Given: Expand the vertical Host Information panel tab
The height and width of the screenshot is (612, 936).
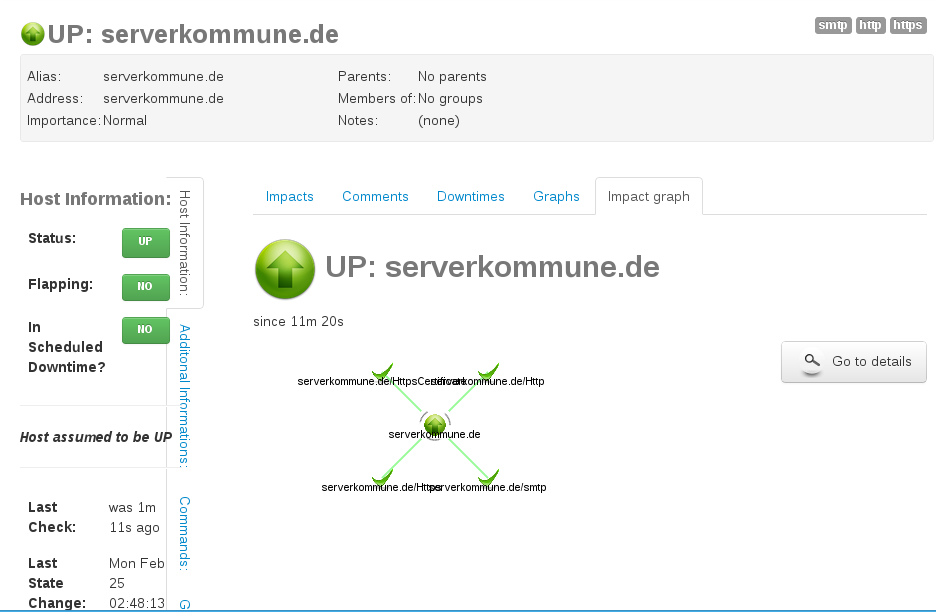Looking at the screenshot, I should pos(184,242).
